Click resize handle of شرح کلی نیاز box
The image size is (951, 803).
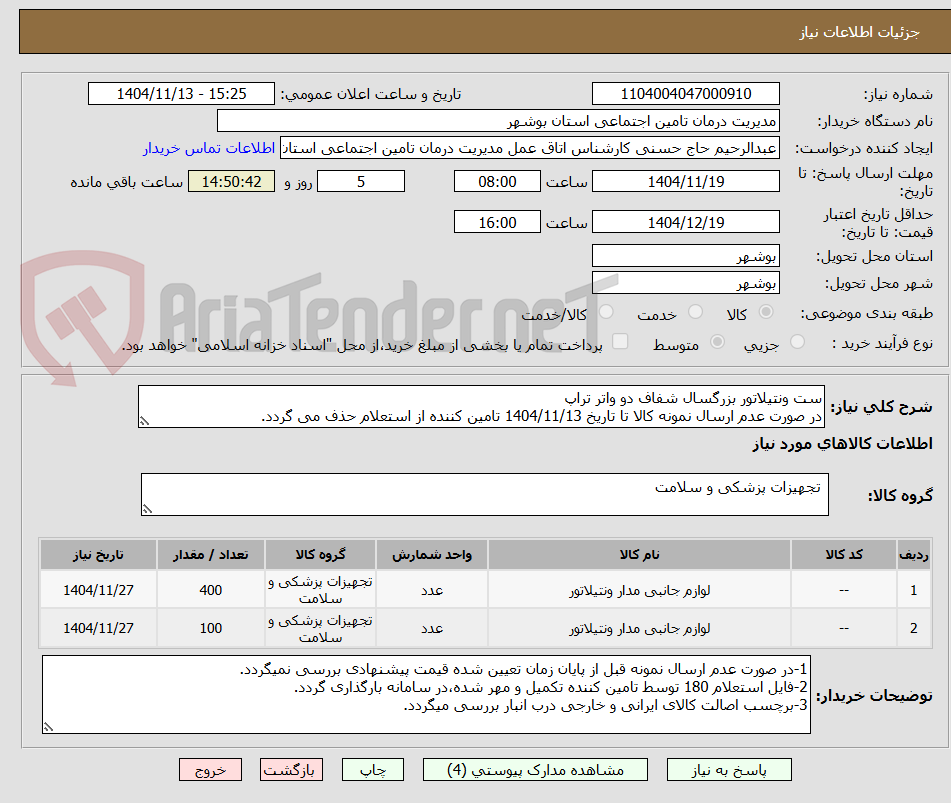tap(144, 421)
